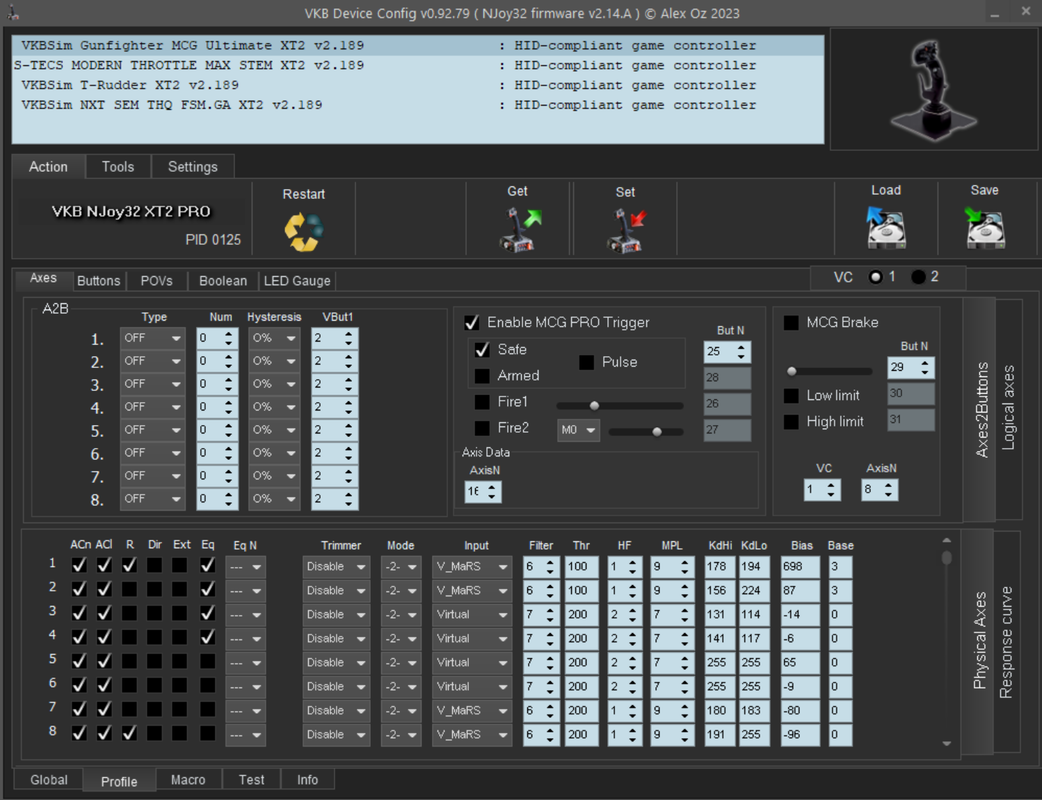This screenshot has width=1042, height=800.
Task: Enable the MCG PRO Trigger checkbox
Action: tap(472, 323)
